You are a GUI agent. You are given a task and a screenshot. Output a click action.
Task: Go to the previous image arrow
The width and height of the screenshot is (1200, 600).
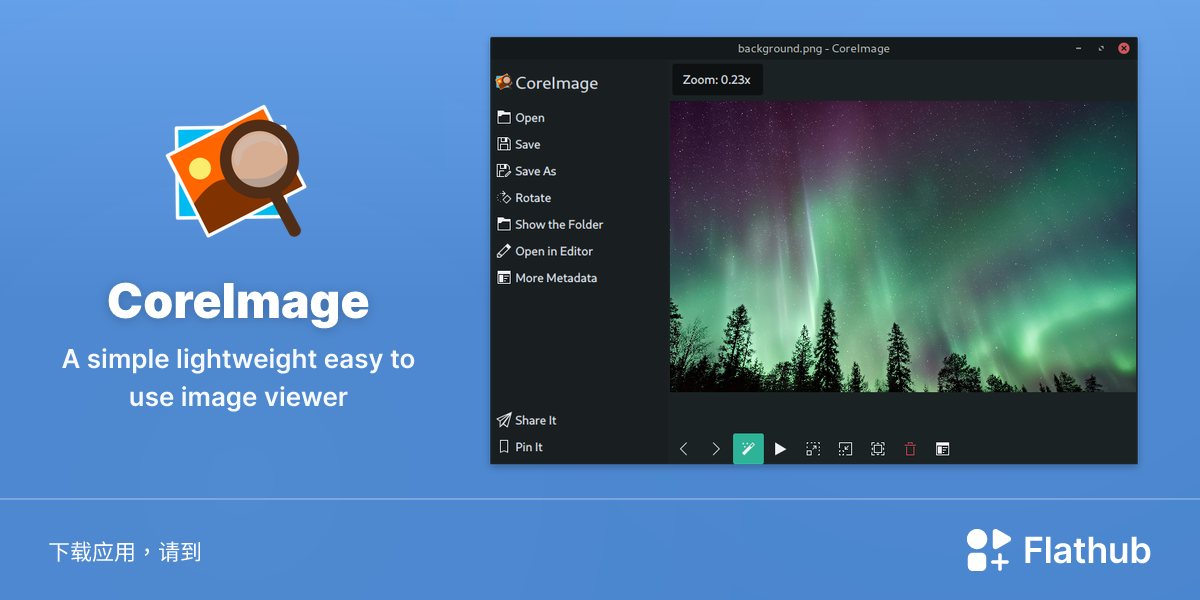point(684,449)
